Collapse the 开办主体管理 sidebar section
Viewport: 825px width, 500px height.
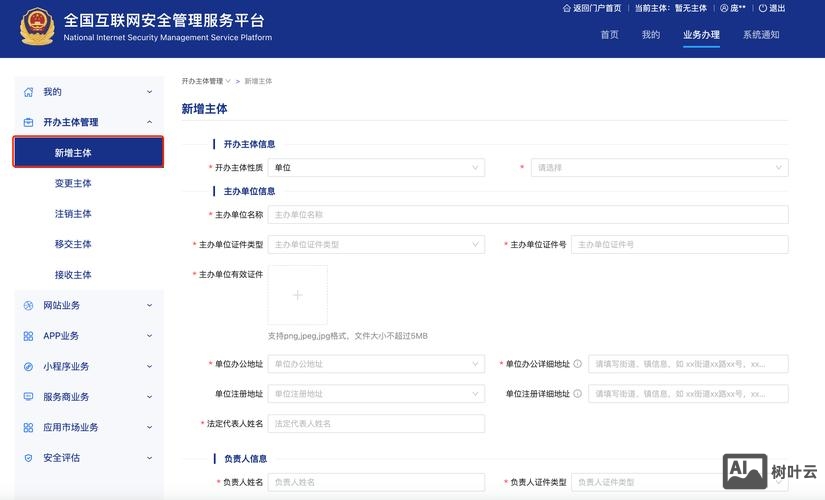pyautogui.click(x=149, y=122)
